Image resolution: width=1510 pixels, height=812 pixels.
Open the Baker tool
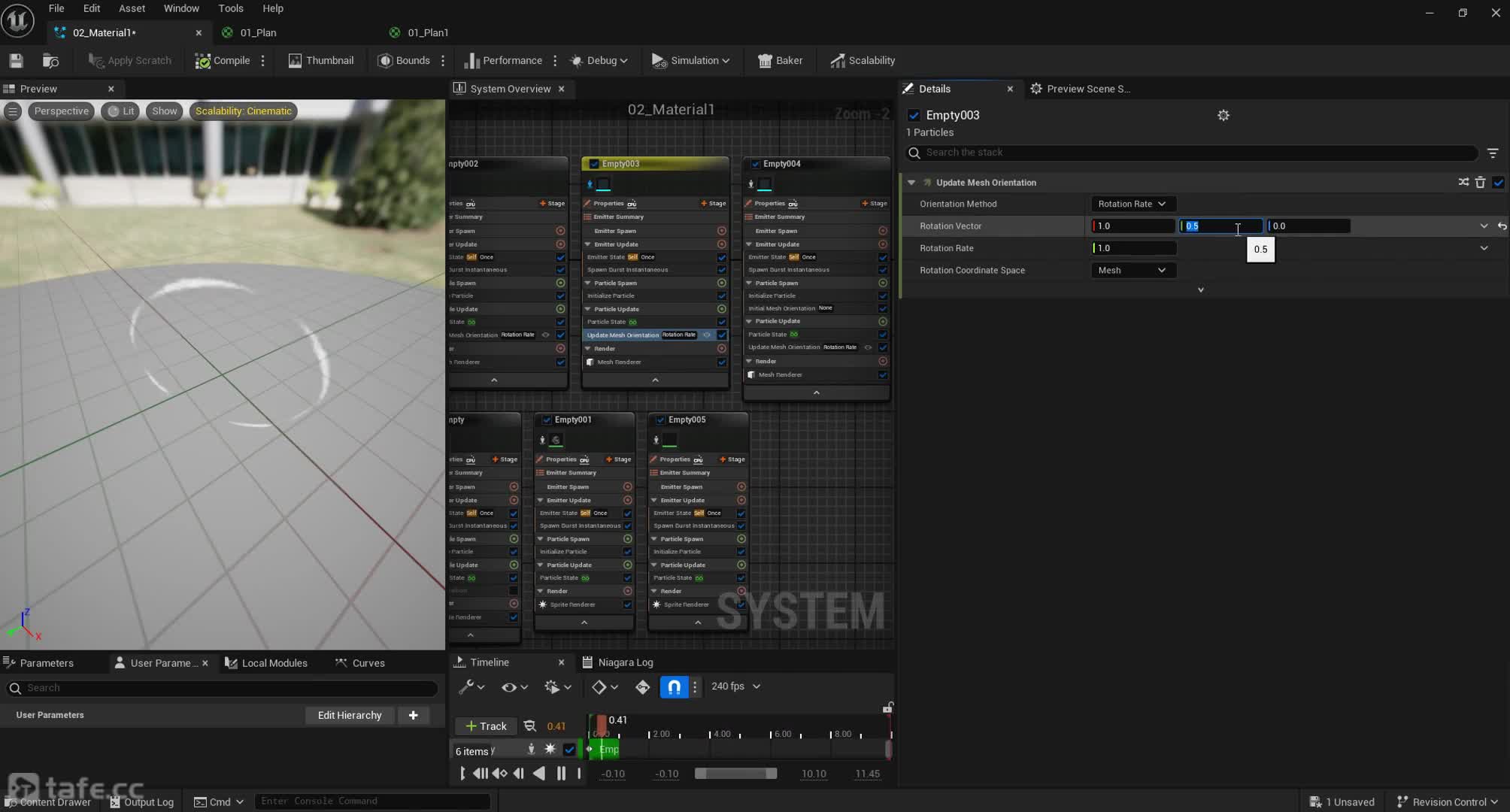pos(780,61)
